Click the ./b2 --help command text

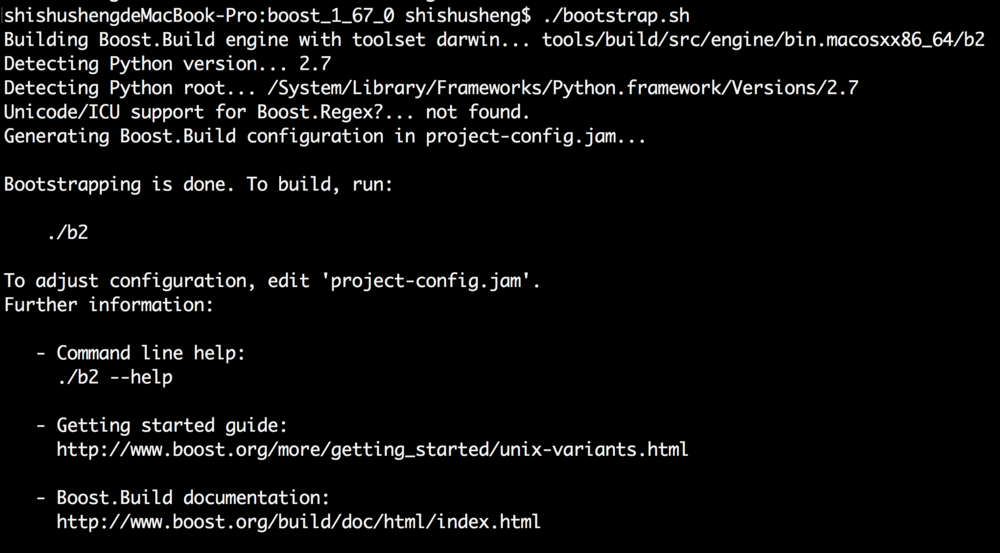[114, 377]
